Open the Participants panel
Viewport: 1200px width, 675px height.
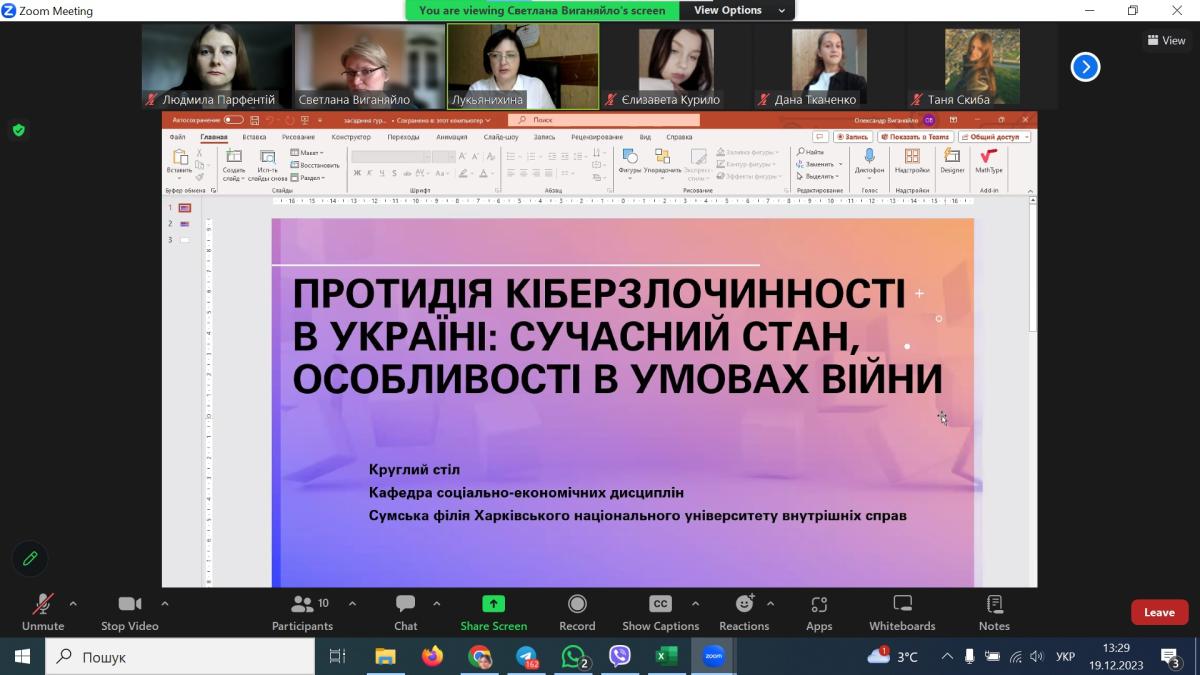(302, 612)
